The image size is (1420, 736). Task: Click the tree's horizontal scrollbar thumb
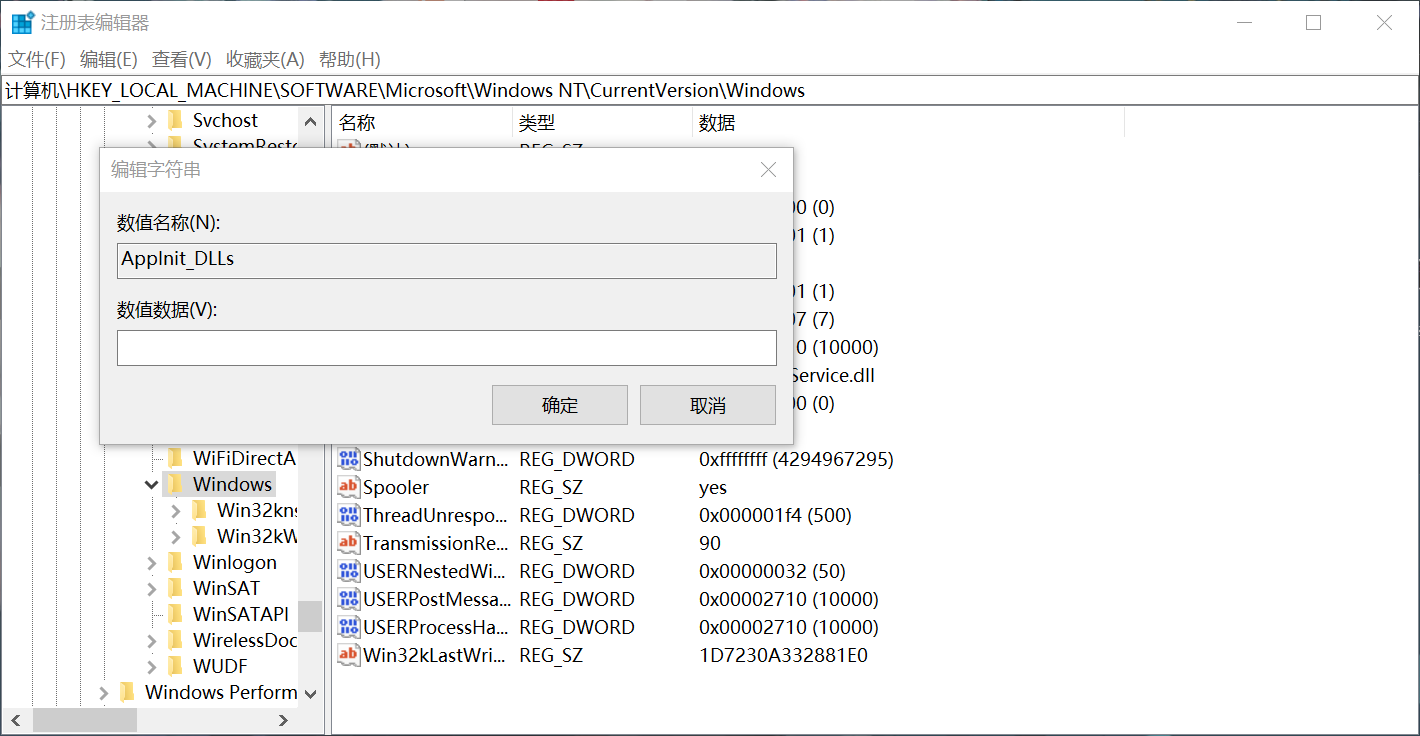pos(84,720)
